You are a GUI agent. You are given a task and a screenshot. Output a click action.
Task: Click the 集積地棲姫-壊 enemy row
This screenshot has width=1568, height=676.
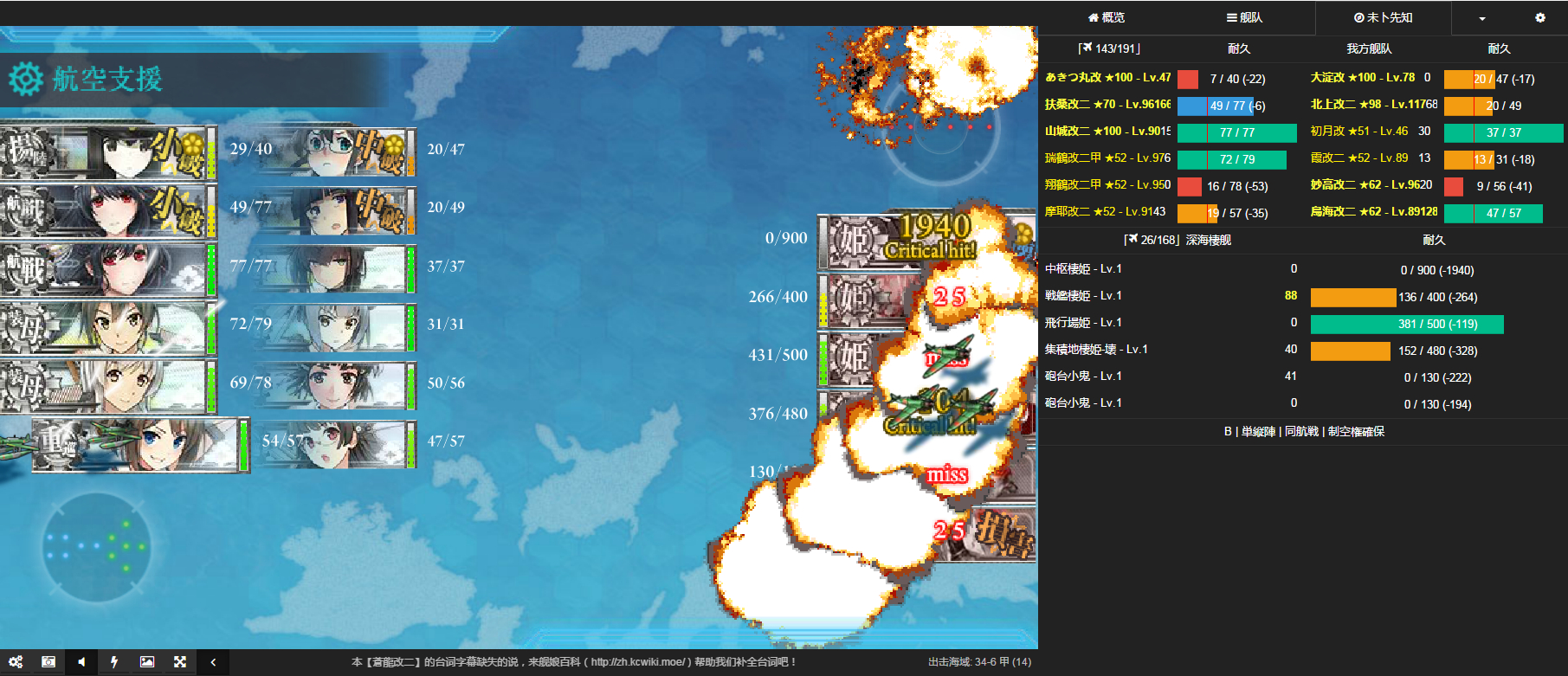pos(1303,351)
